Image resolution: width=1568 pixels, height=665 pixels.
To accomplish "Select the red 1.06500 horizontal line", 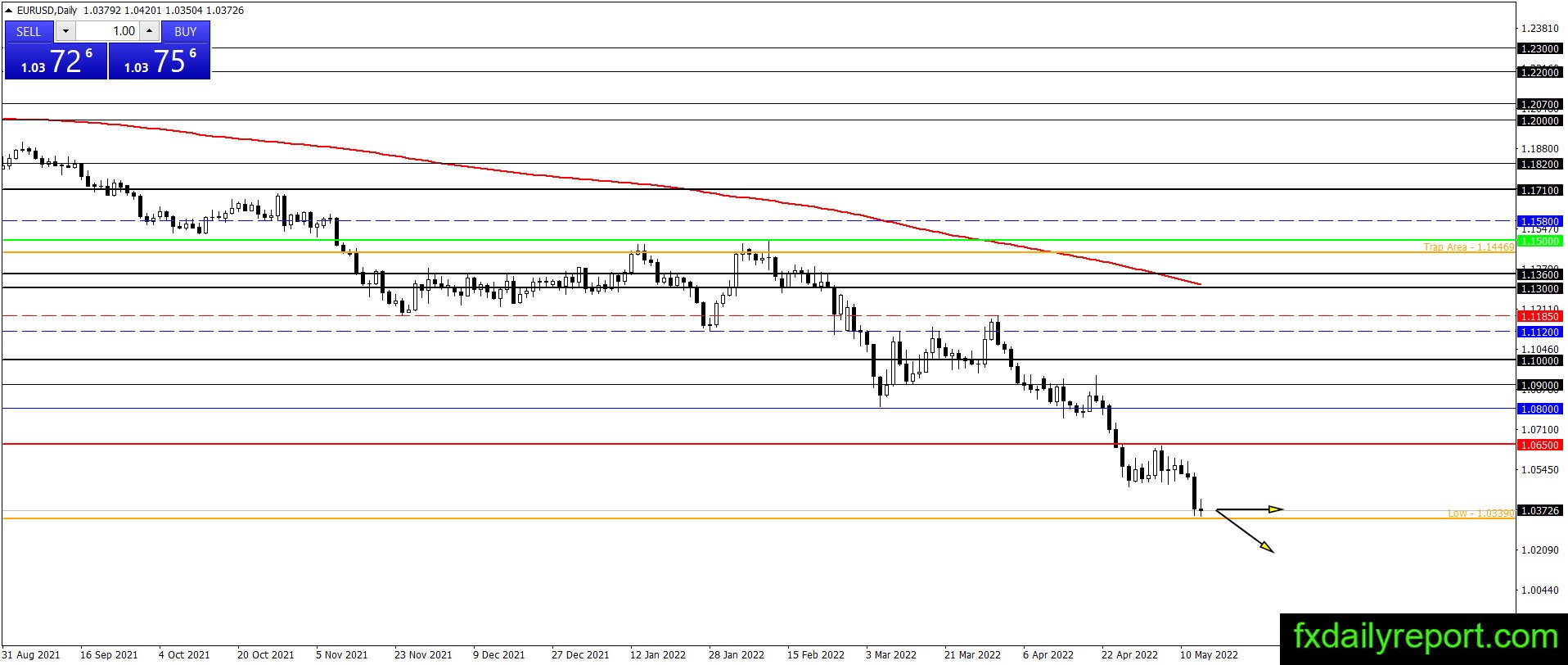I will (x=759, y=444).
